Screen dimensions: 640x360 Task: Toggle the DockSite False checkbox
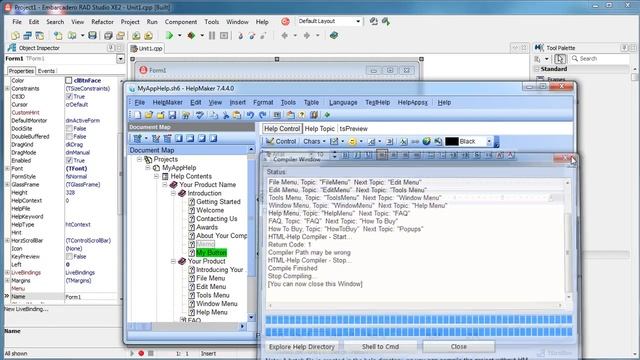(69, 129)
